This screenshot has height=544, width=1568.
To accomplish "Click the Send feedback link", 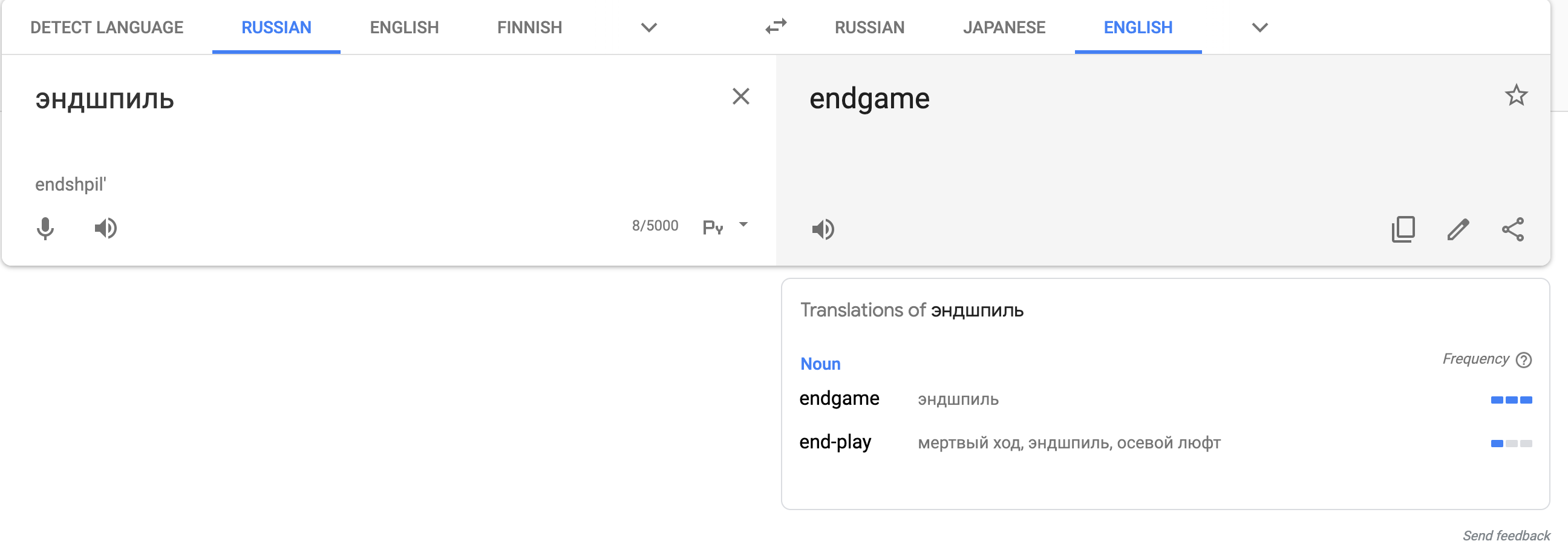I will coord(1506,536).
